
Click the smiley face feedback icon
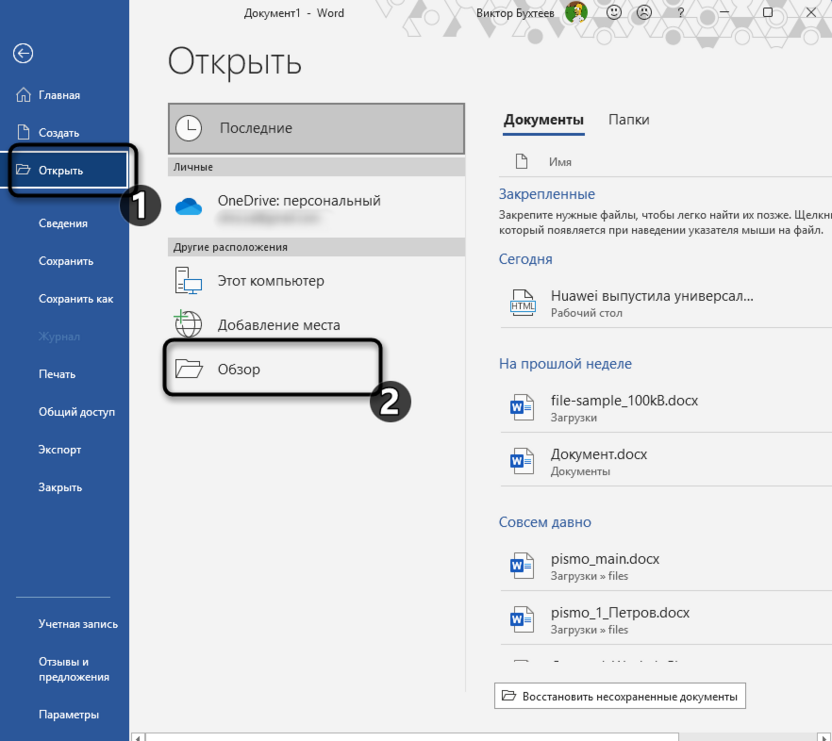[614, 12]
